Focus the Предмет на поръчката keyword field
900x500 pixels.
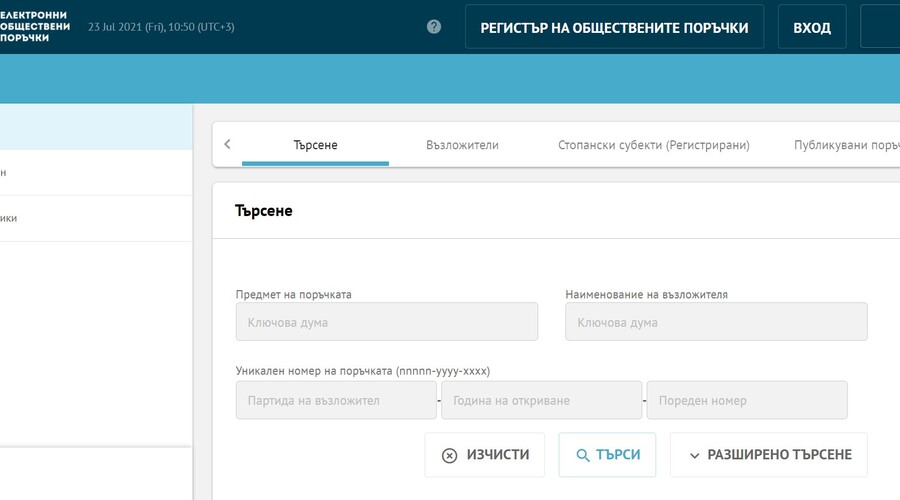pos(386,322)
